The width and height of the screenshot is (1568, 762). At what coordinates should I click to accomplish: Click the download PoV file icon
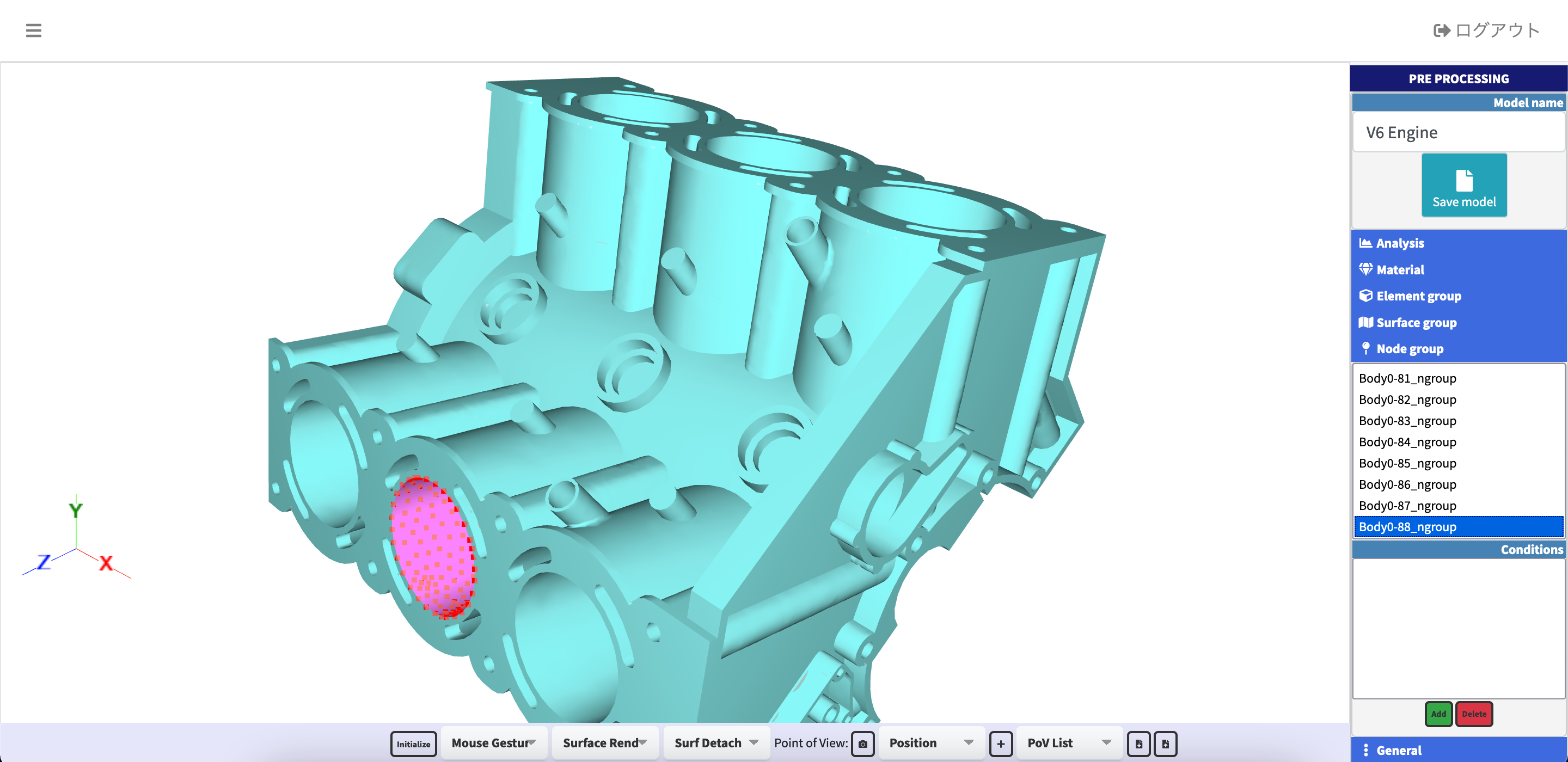[1138, 743]
